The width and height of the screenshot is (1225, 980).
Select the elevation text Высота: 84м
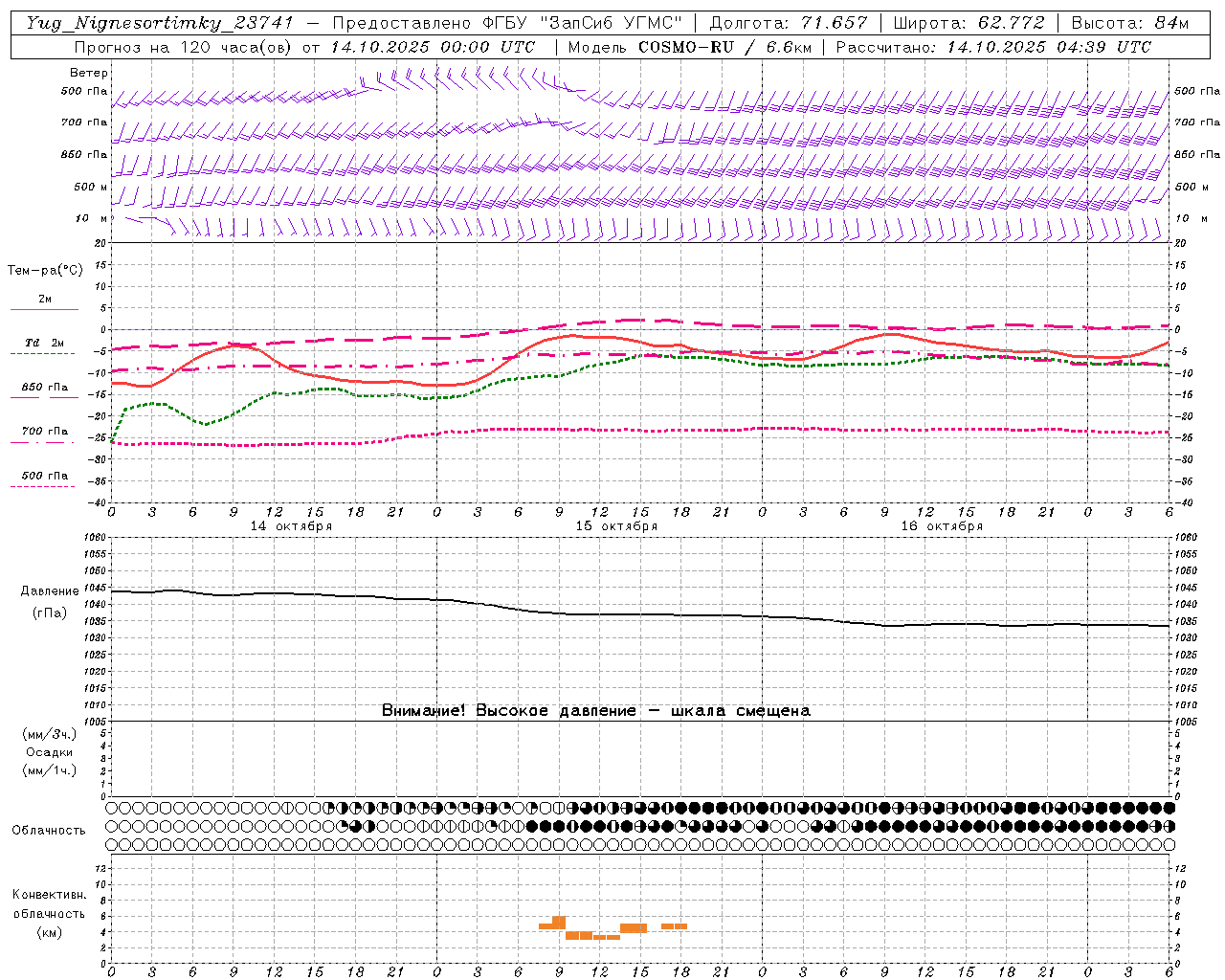click(1130, 23)
